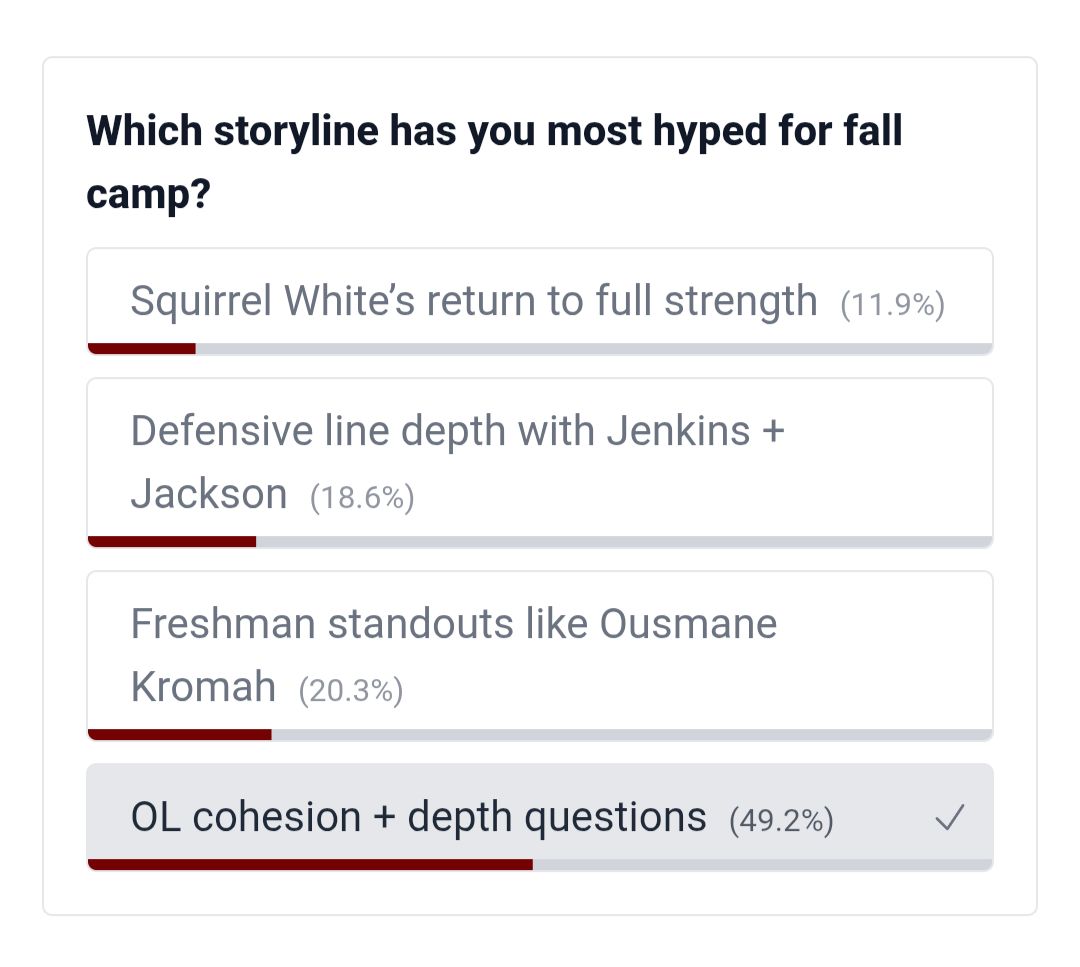This screenshot has height=967, width=1080.
Task: Click the checkmark on OL cohesion option
Action: click(948, 820)
